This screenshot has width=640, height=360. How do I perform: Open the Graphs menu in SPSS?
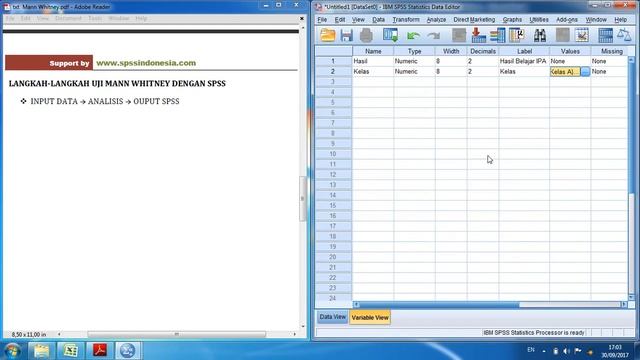click(512, 20)
